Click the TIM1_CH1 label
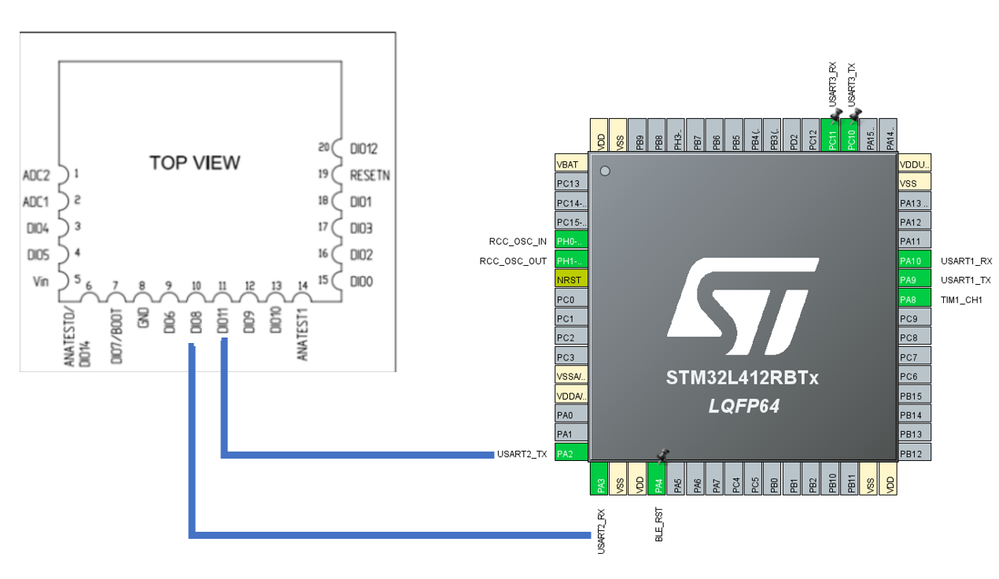Image resolution: width=999 pixels, height=579 pixels. pos(961,299)
